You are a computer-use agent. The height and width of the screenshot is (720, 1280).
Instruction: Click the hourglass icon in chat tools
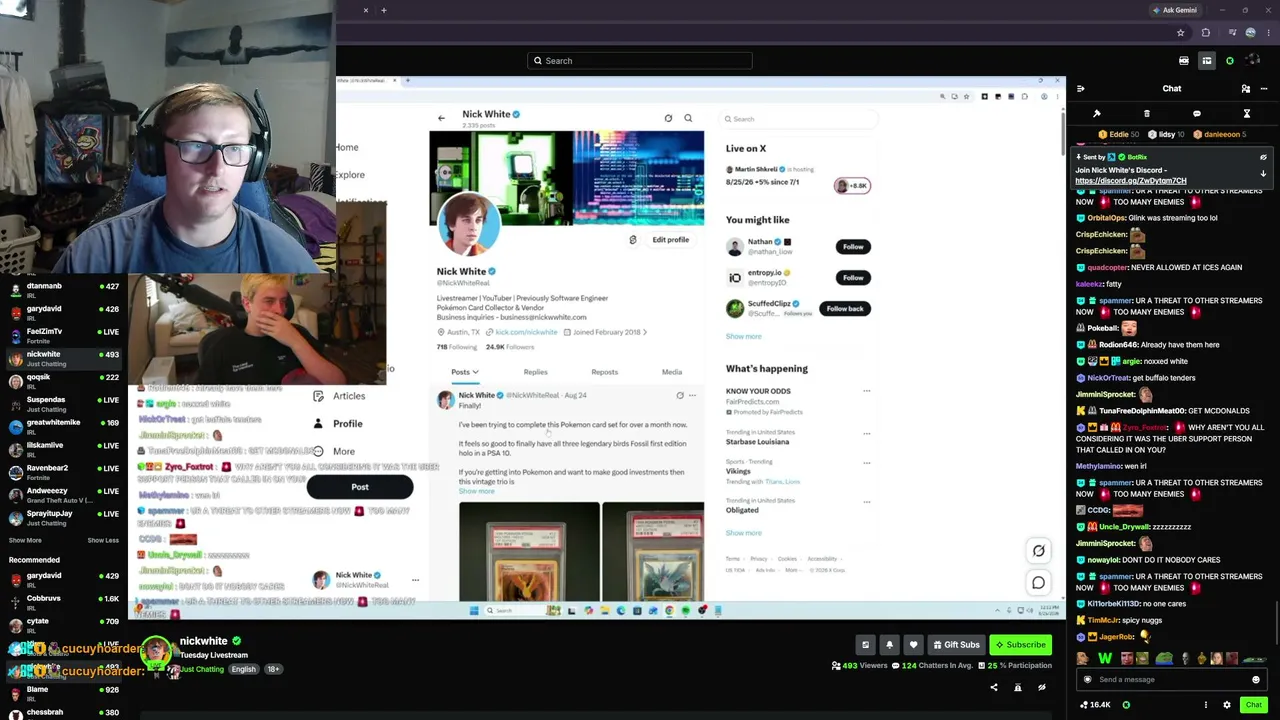(1247, 114)
